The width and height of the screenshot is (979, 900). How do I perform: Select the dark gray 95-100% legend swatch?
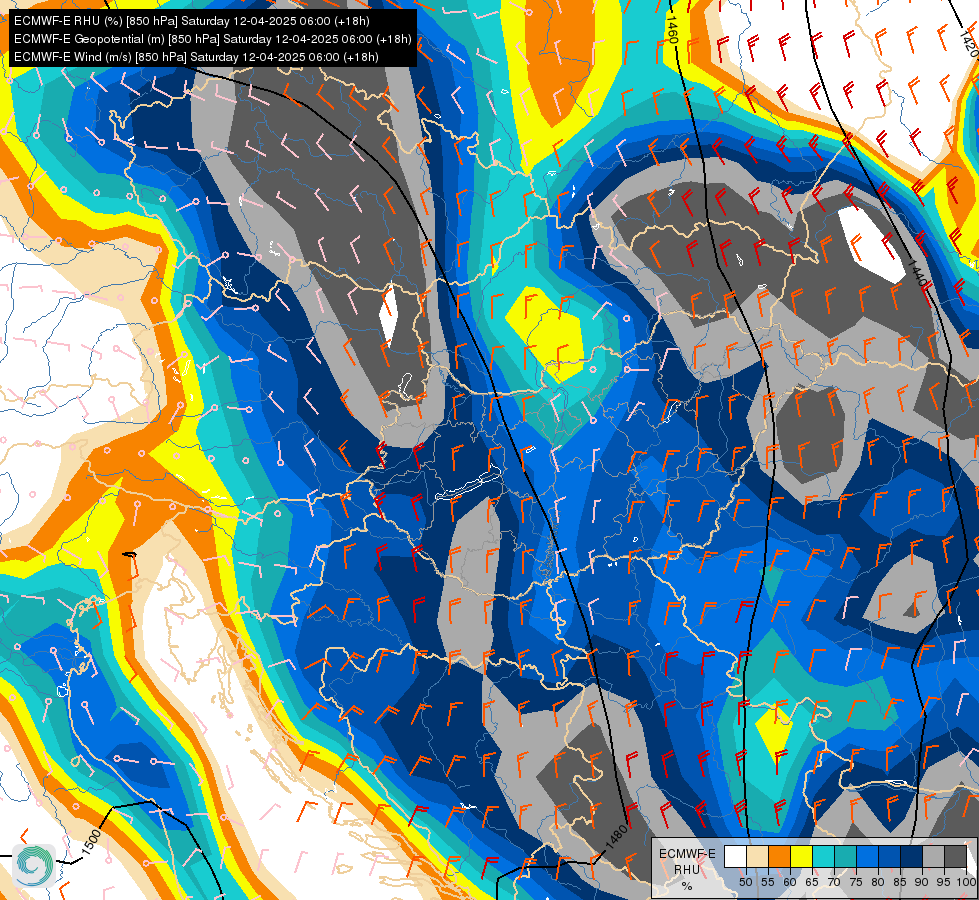955,856
